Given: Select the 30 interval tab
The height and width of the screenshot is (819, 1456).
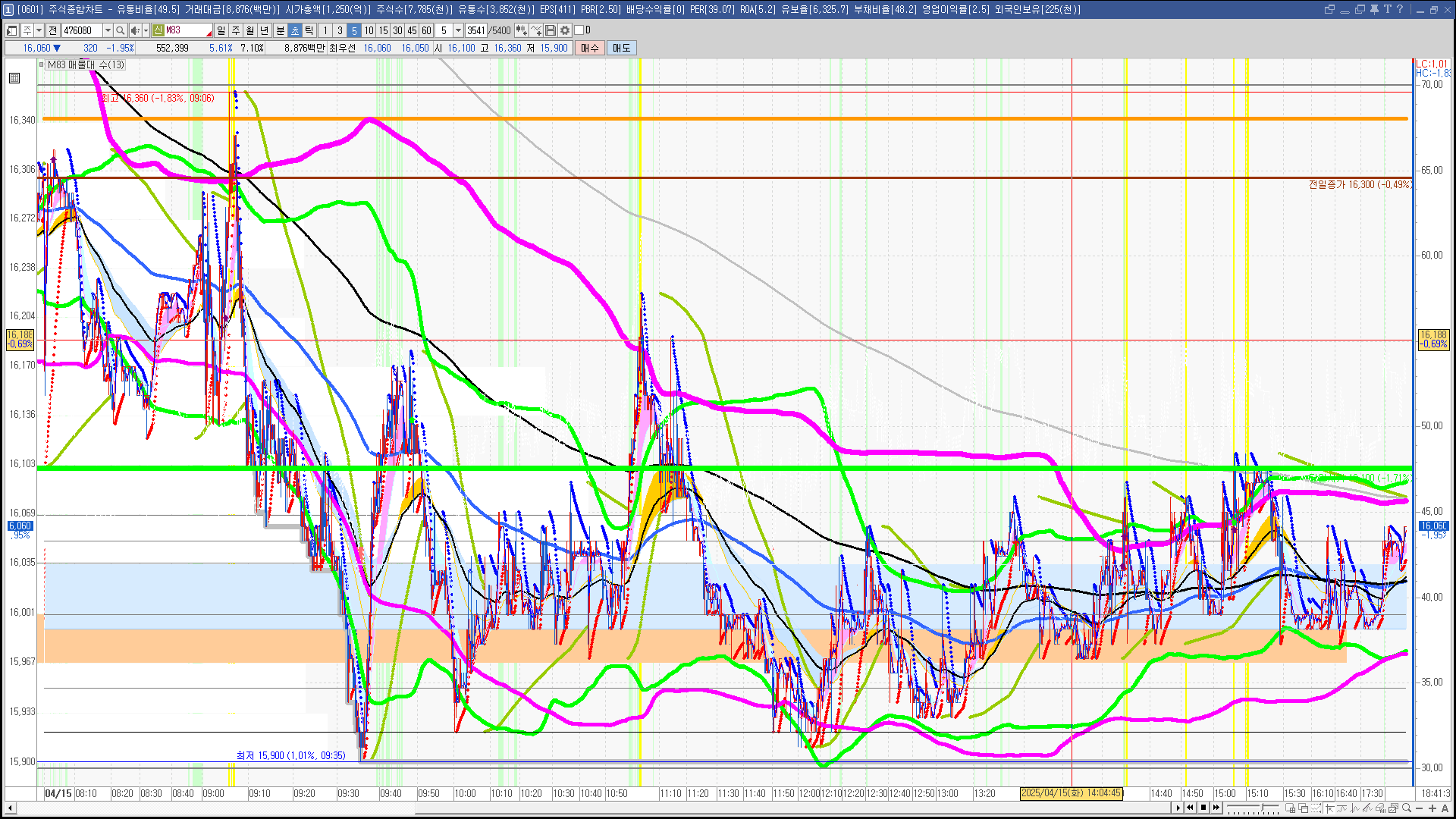Looking at the screenshot, I should 397,30.
